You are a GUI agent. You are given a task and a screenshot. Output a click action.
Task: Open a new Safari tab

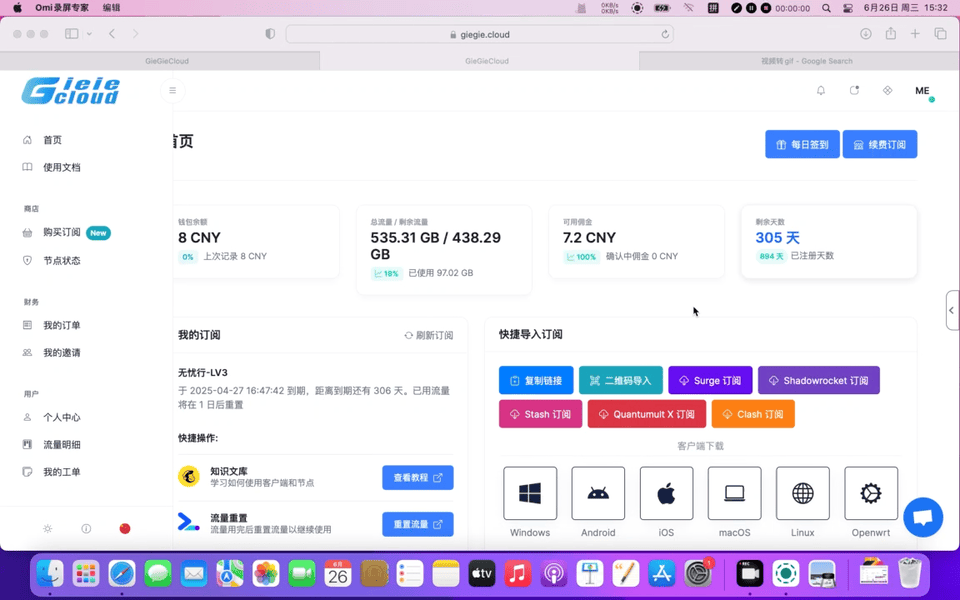pos(915,34)
